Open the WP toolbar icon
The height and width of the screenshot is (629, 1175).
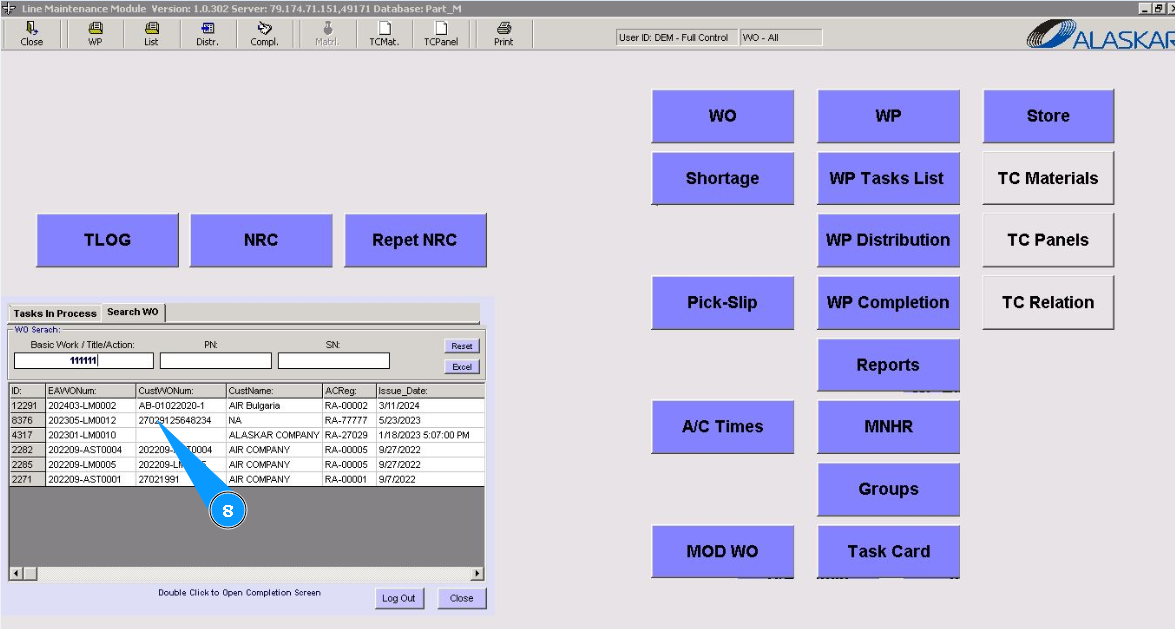(x=95, y=34)
